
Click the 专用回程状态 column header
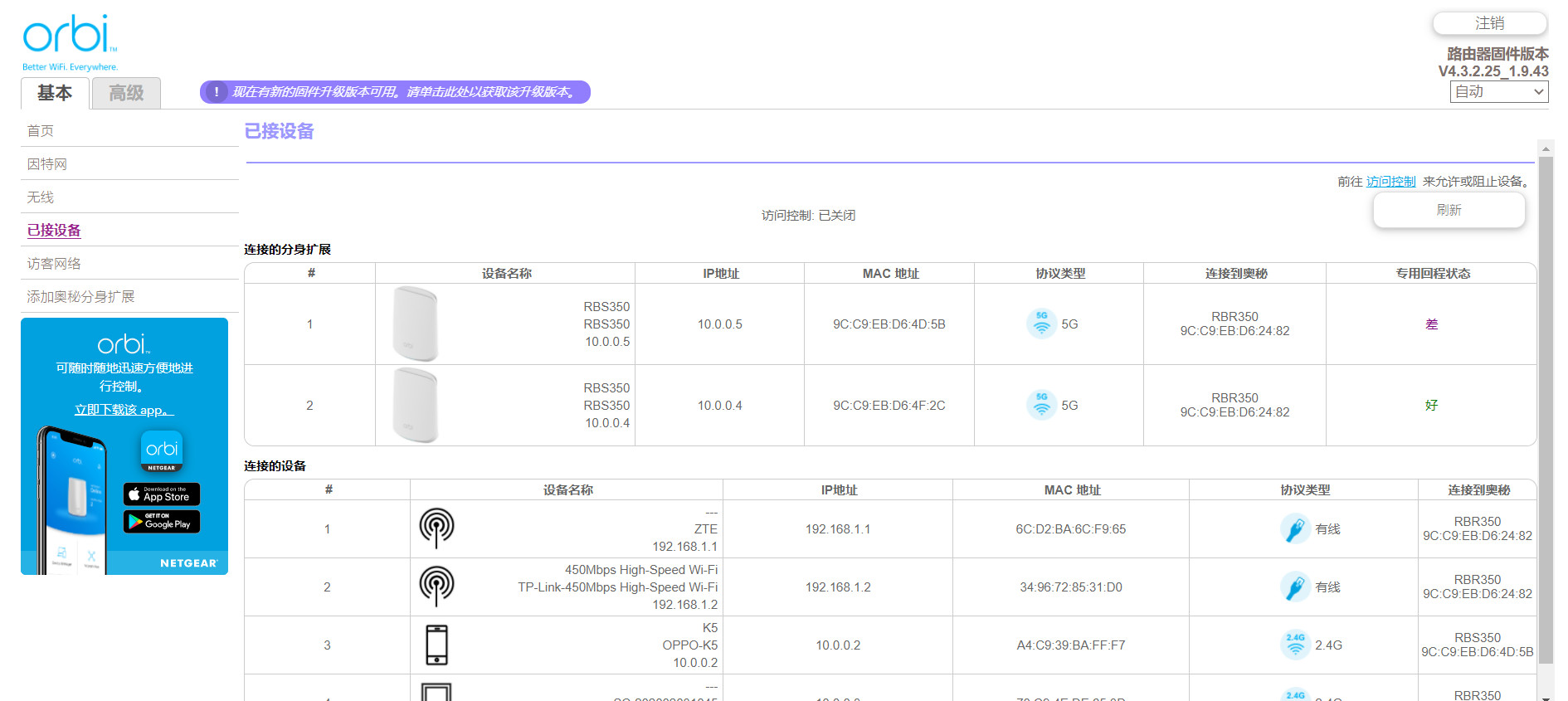[1433, 274]
